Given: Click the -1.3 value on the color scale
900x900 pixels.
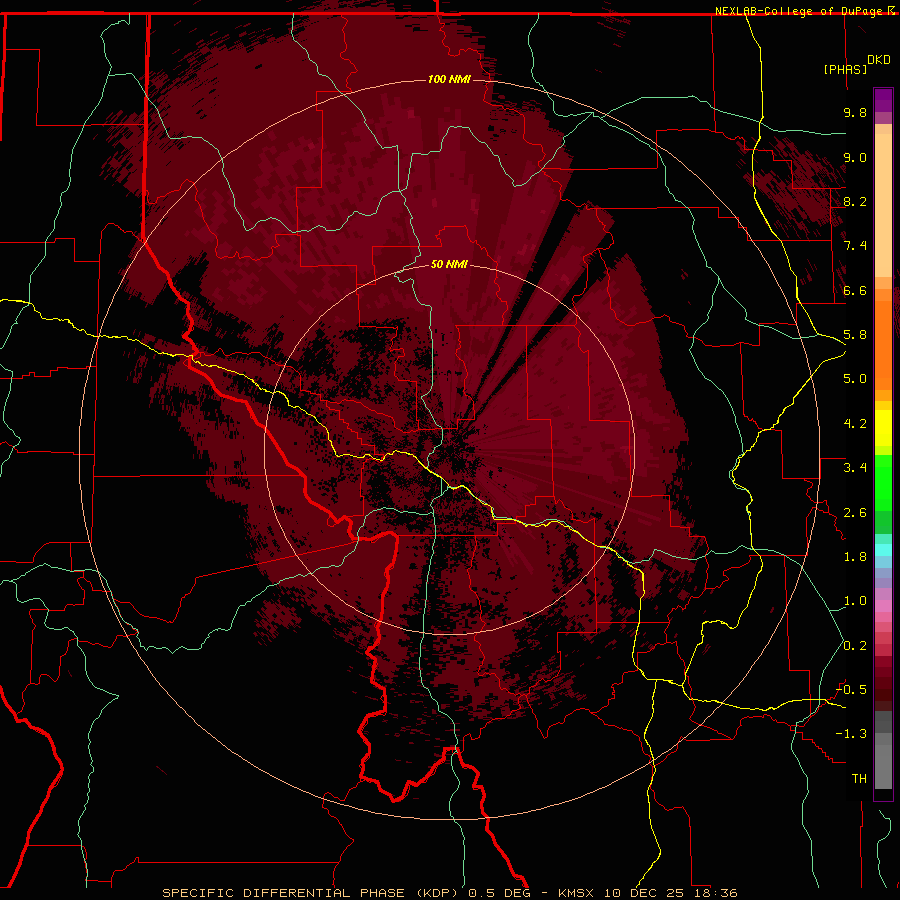Looking at the screenshot, I should click(x=851, y=734).
